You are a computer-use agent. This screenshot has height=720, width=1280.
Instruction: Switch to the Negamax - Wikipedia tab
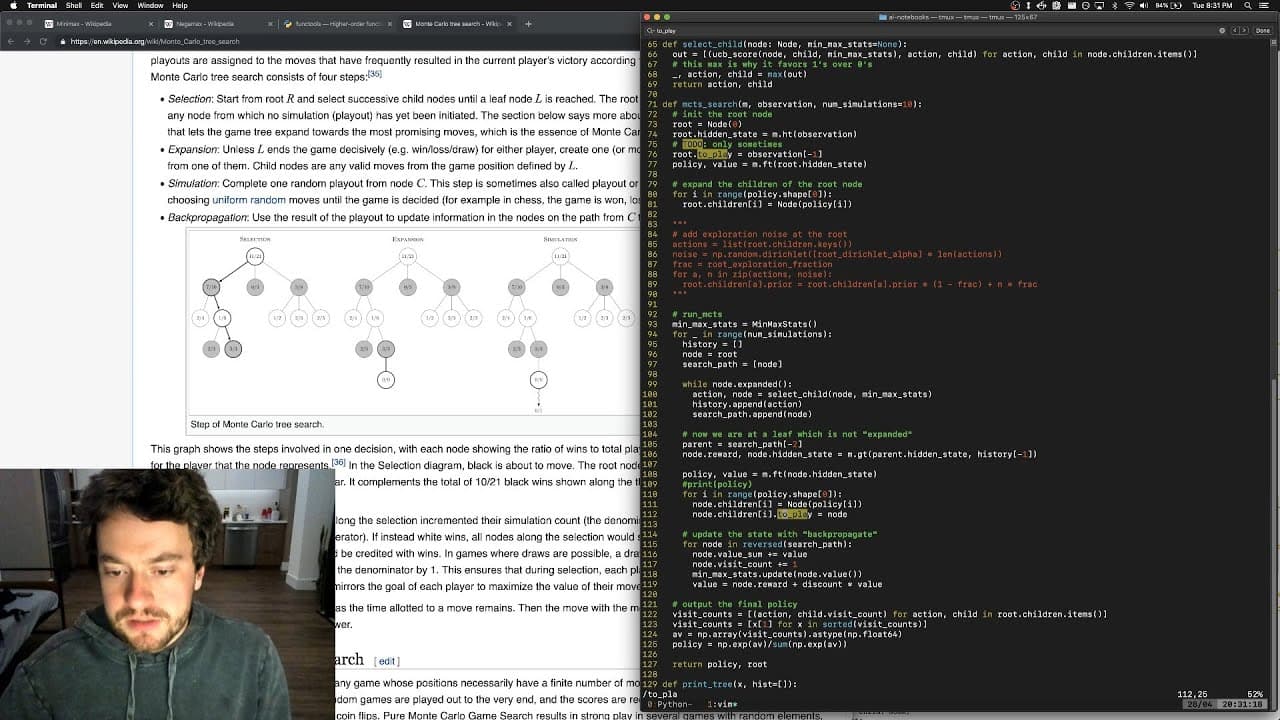217,23
